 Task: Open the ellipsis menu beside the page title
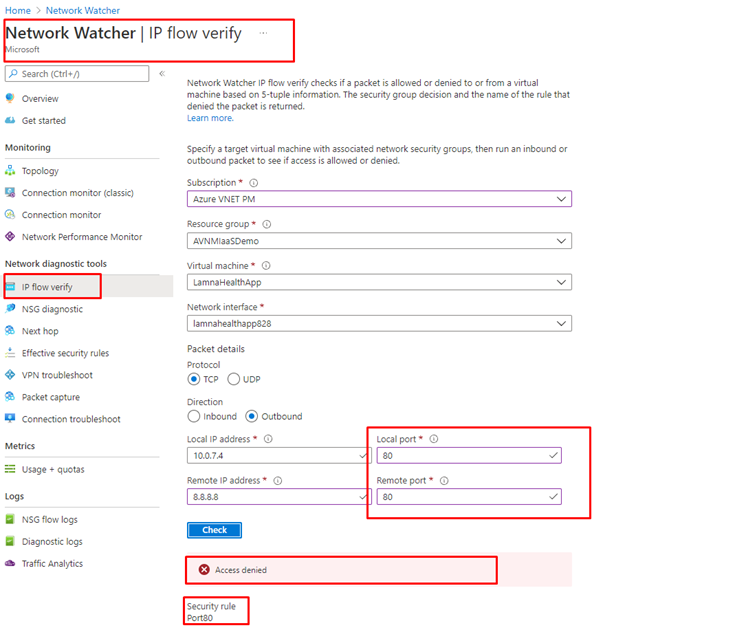point(263,33)
